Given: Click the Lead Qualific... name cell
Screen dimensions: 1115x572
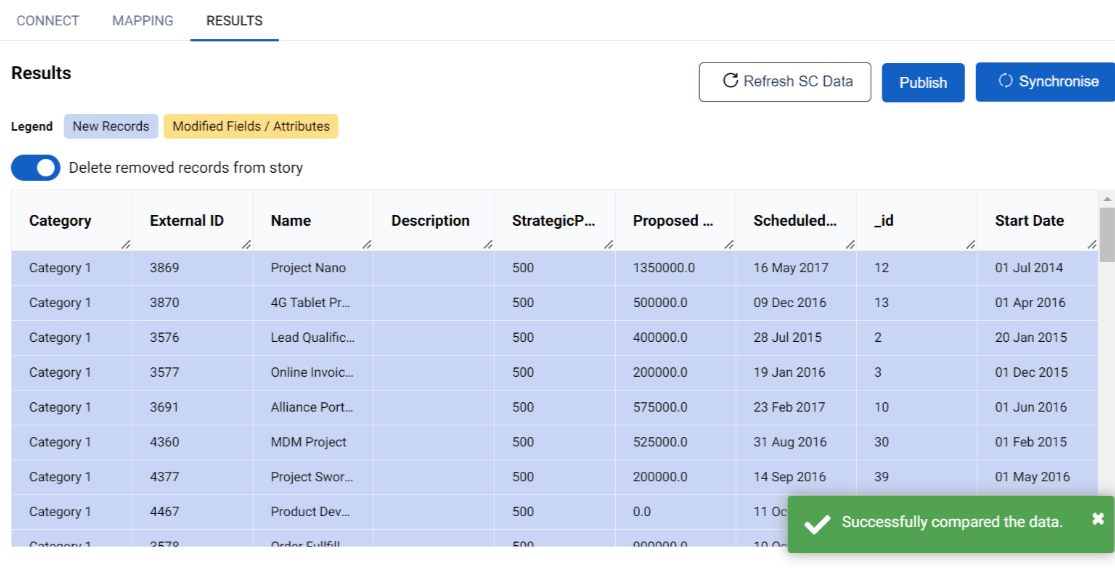Looking at the screenshot, I should tap(314, 338).
